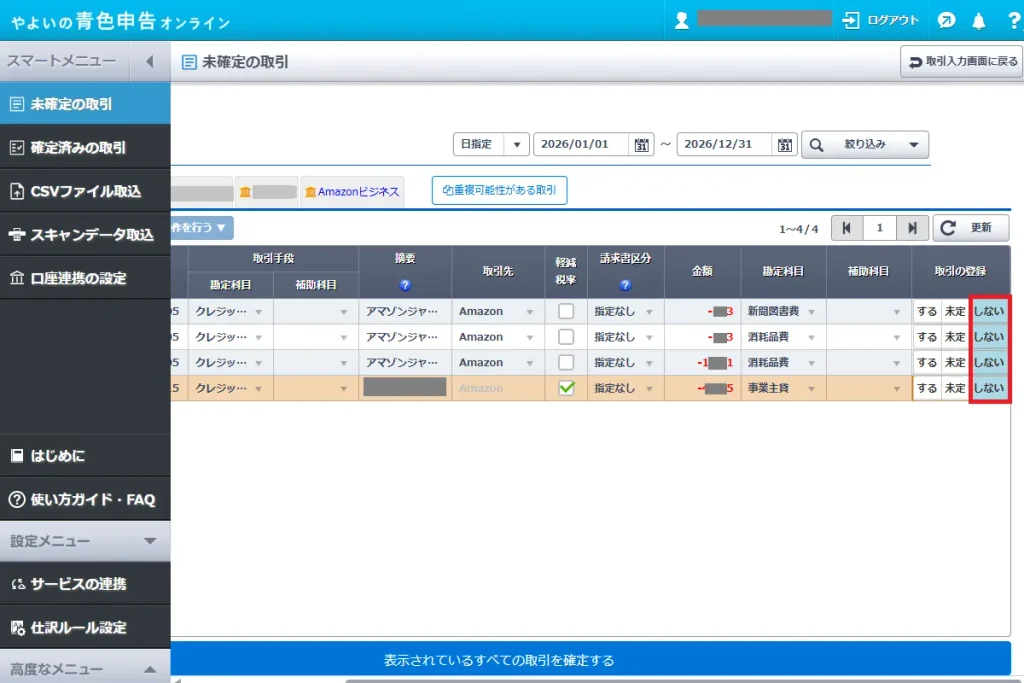Click 重複可能性がある取引 button
The height and width of the screenshot is (683, 1024).
(x=499, y=190)
